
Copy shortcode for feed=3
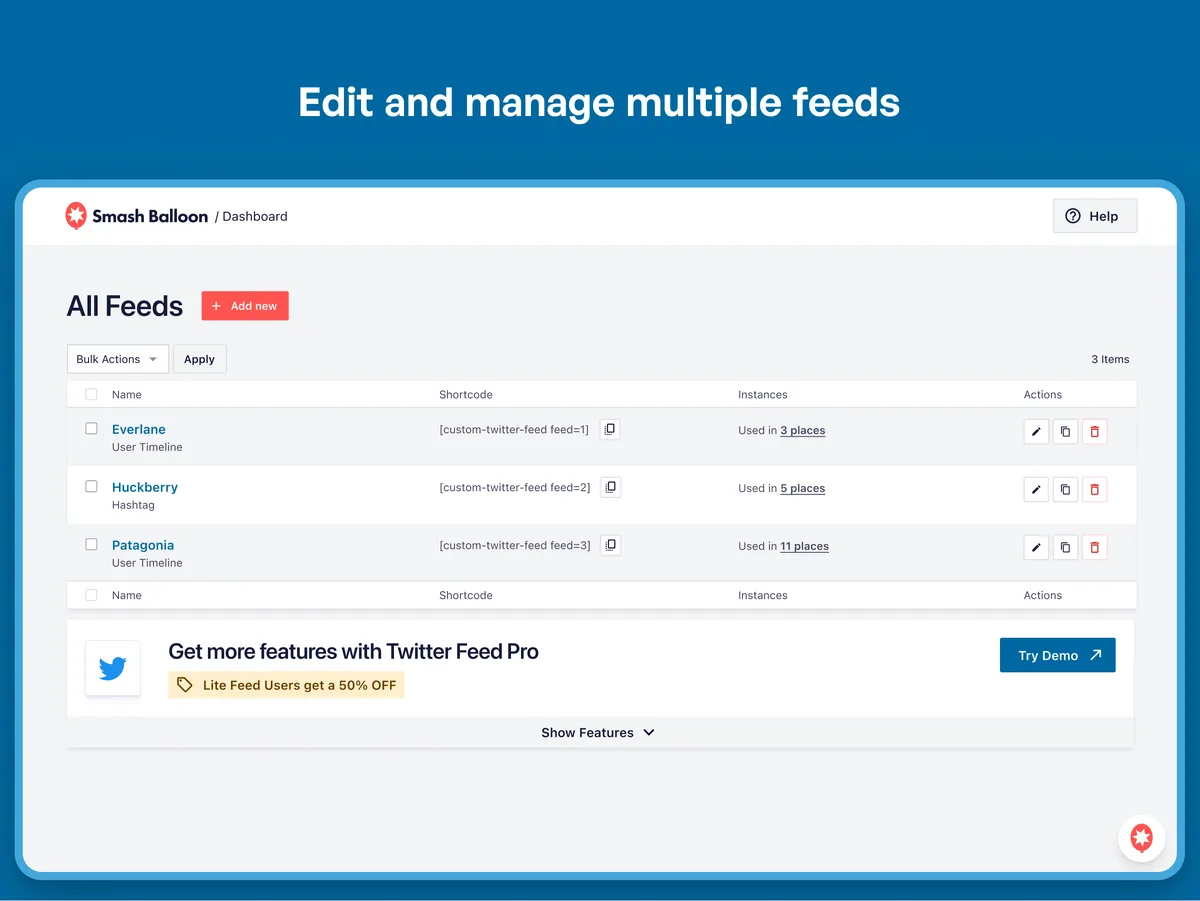610,545
